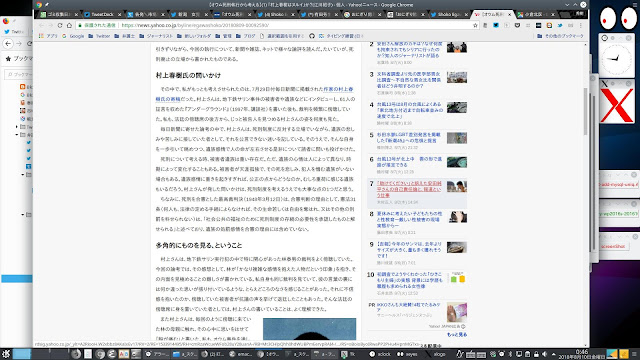Viewport: 640px width, 360px height.
Task: Switch to the xeyes taskbar entry
Action: [x=407, y=354]
